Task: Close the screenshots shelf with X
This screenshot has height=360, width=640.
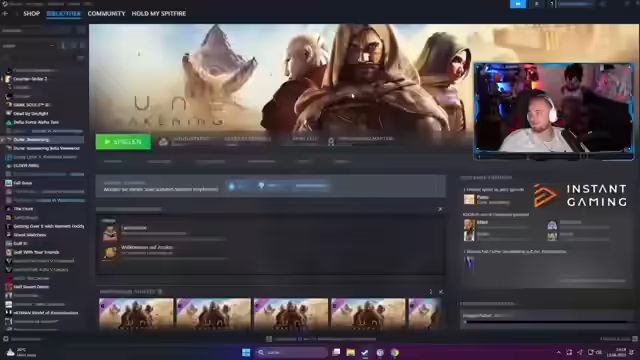Action: click(441, 292)
